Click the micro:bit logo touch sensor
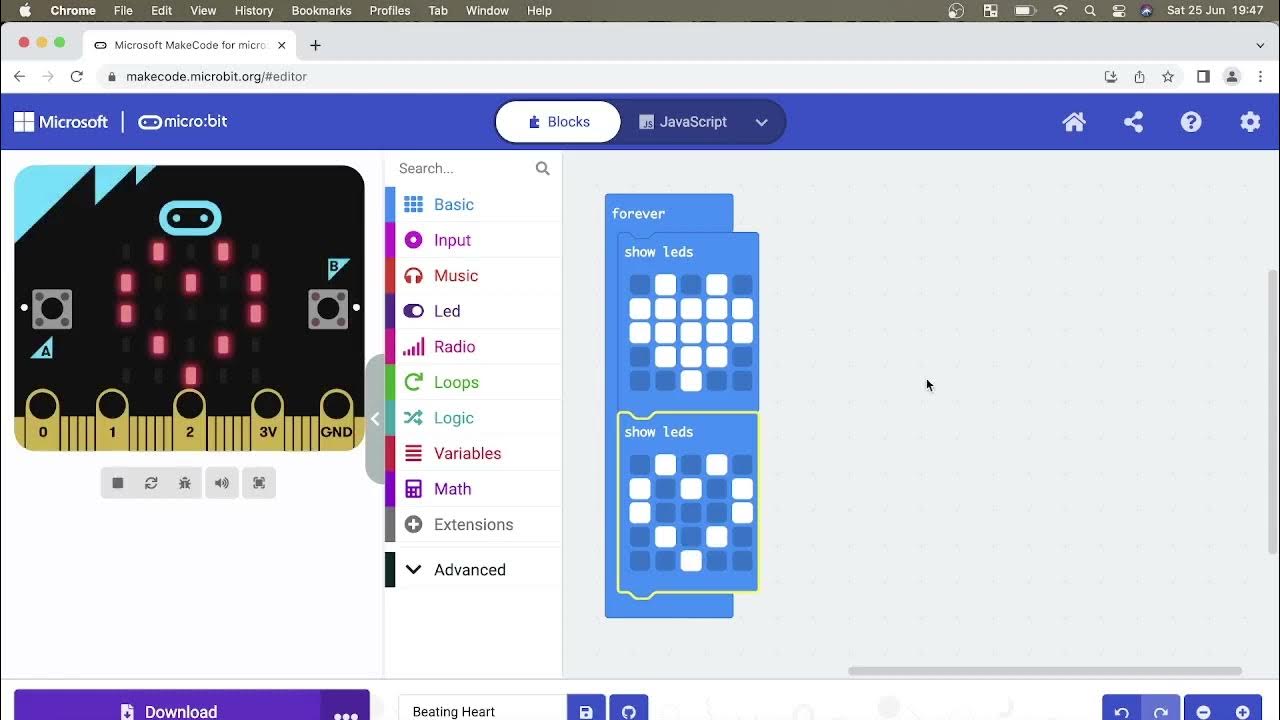This screenshot has width=1280, height=720. tap(190, 217)
